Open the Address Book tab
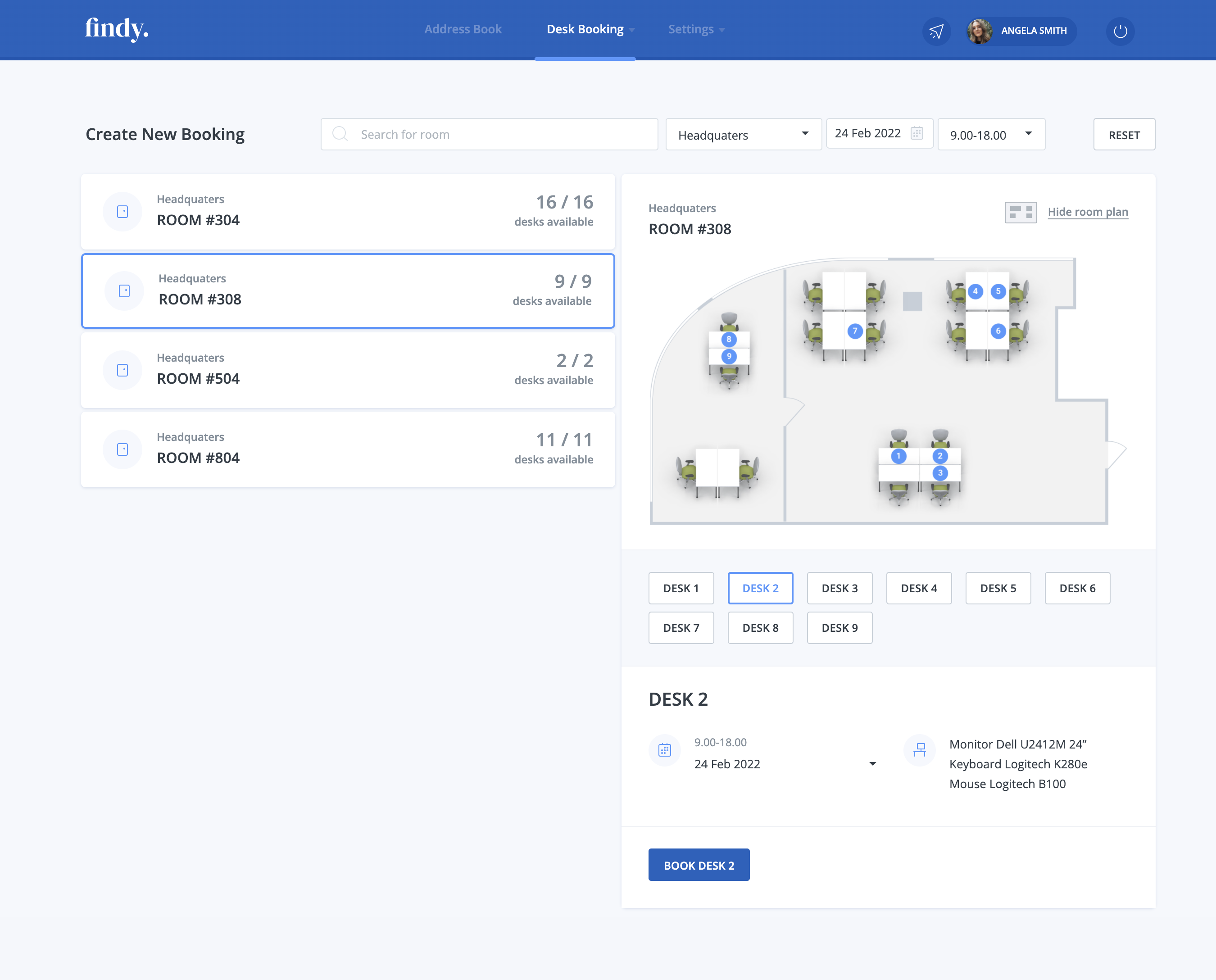This screenshot has height=980, width=1216. tap(463, 29)
